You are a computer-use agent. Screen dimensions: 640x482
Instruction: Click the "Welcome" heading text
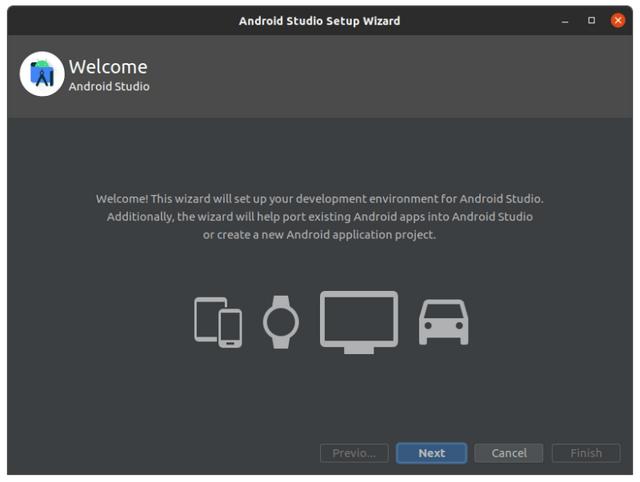108,67
